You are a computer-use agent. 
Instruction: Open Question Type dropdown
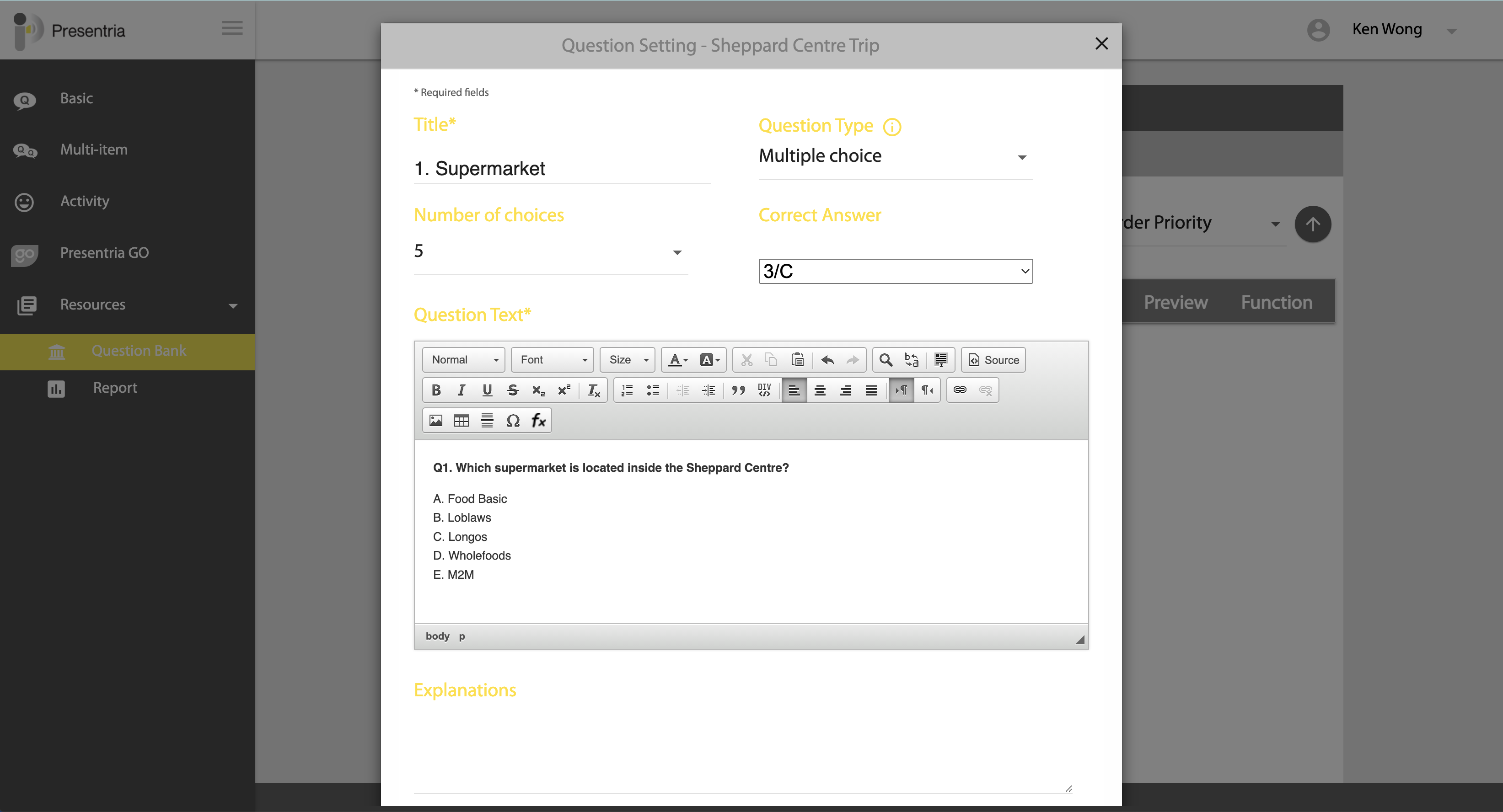[896, 156]
